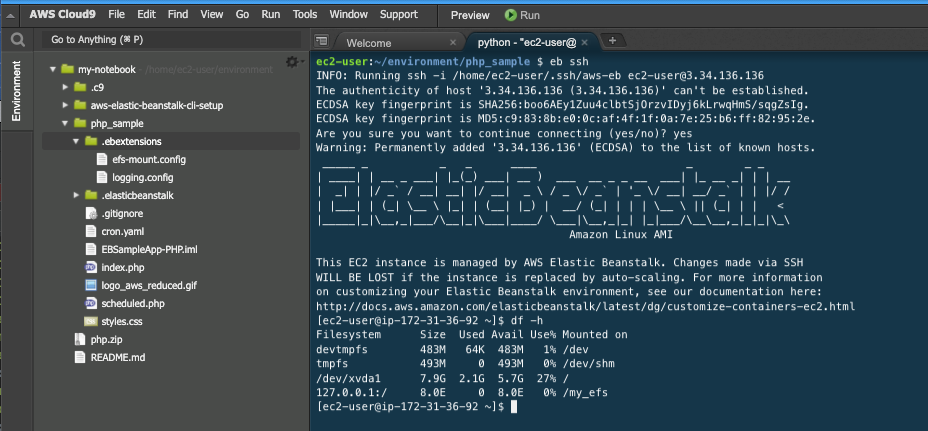Open a new tab with plus button
Viewport: 928px width, 431px height.
pos(613,40)
